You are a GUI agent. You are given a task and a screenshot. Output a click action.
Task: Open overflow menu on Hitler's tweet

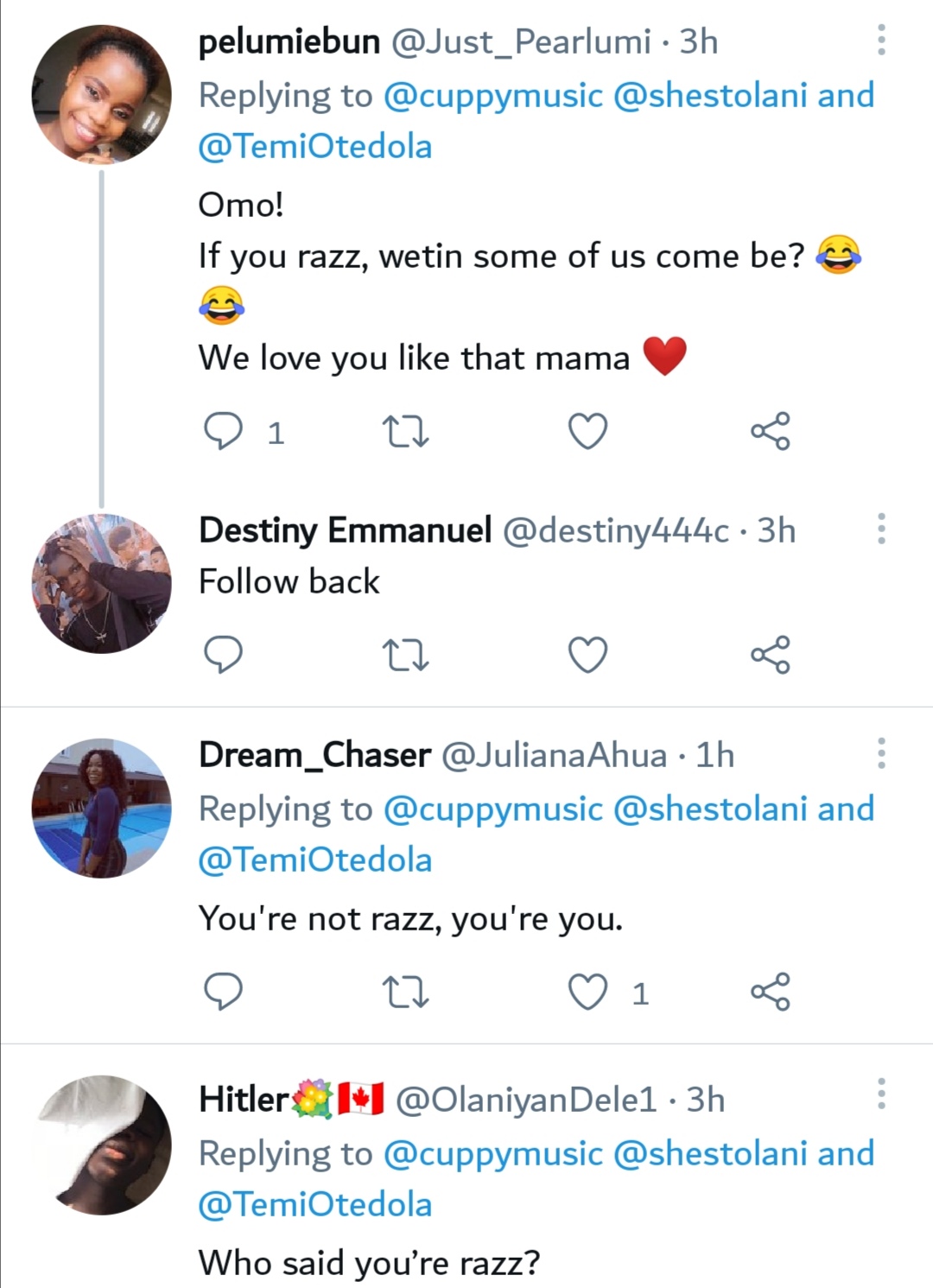(881, 1094)
